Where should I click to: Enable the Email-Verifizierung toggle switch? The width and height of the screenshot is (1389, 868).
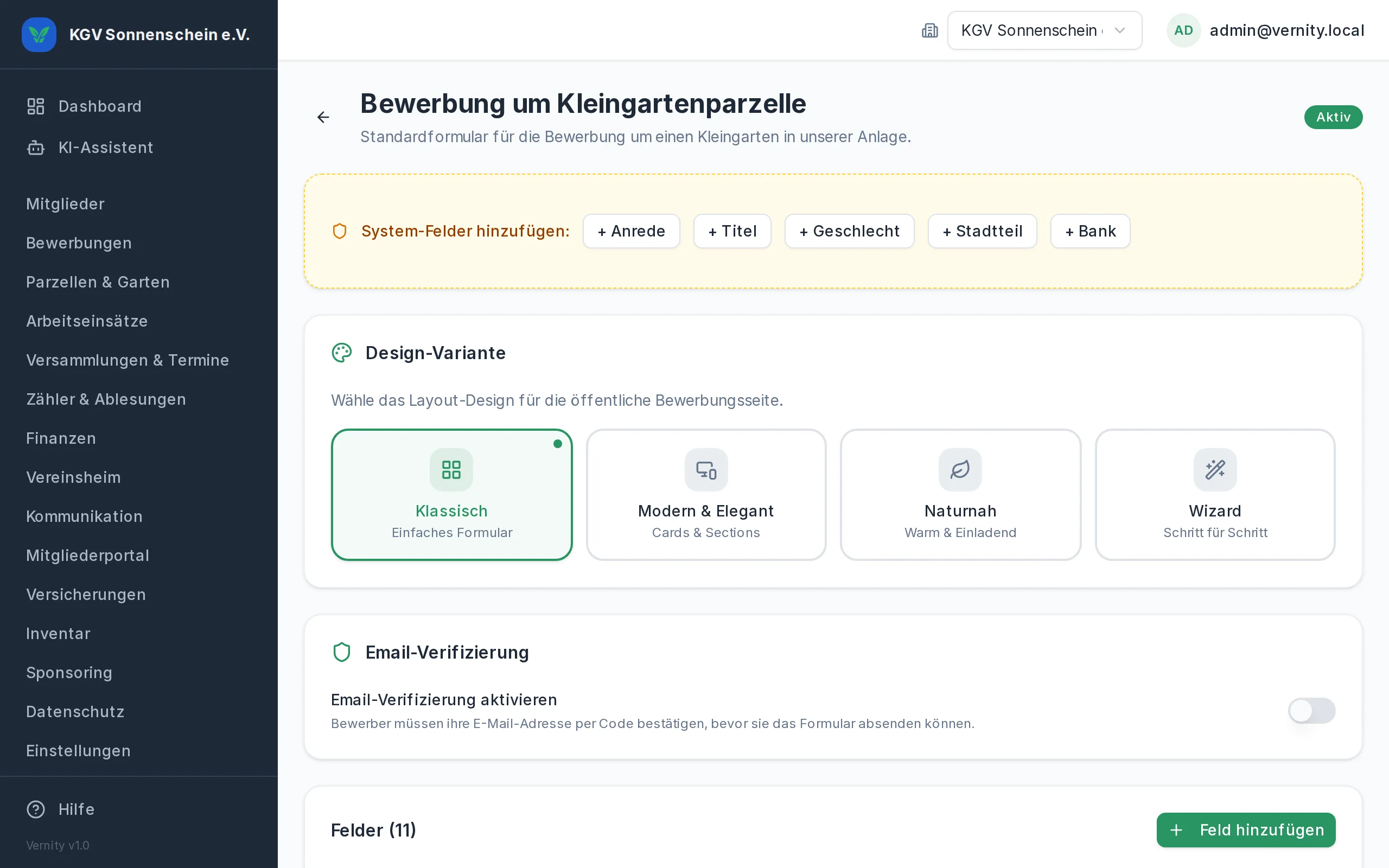coord(1311,711)
